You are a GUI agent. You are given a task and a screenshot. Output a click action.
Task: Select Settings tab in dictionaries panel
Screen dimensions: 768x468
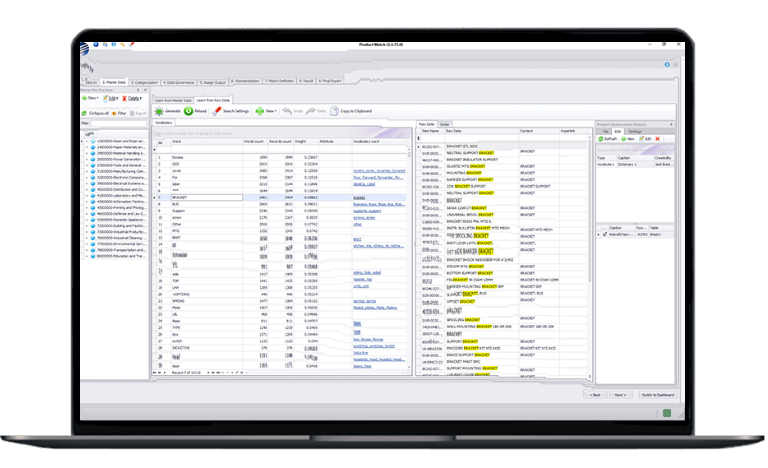click(635, 132)
